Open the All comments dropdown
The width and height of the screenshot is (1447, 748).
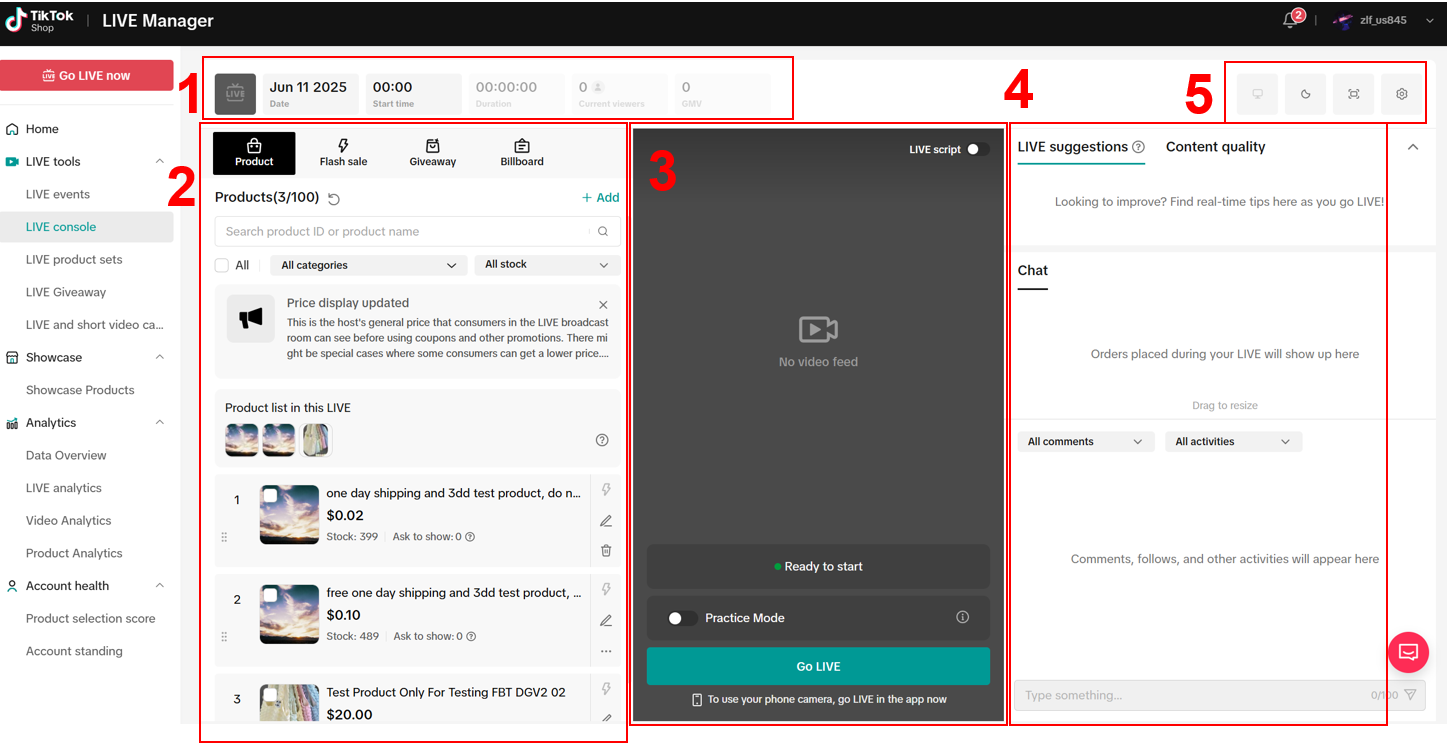coord(1085,441)
